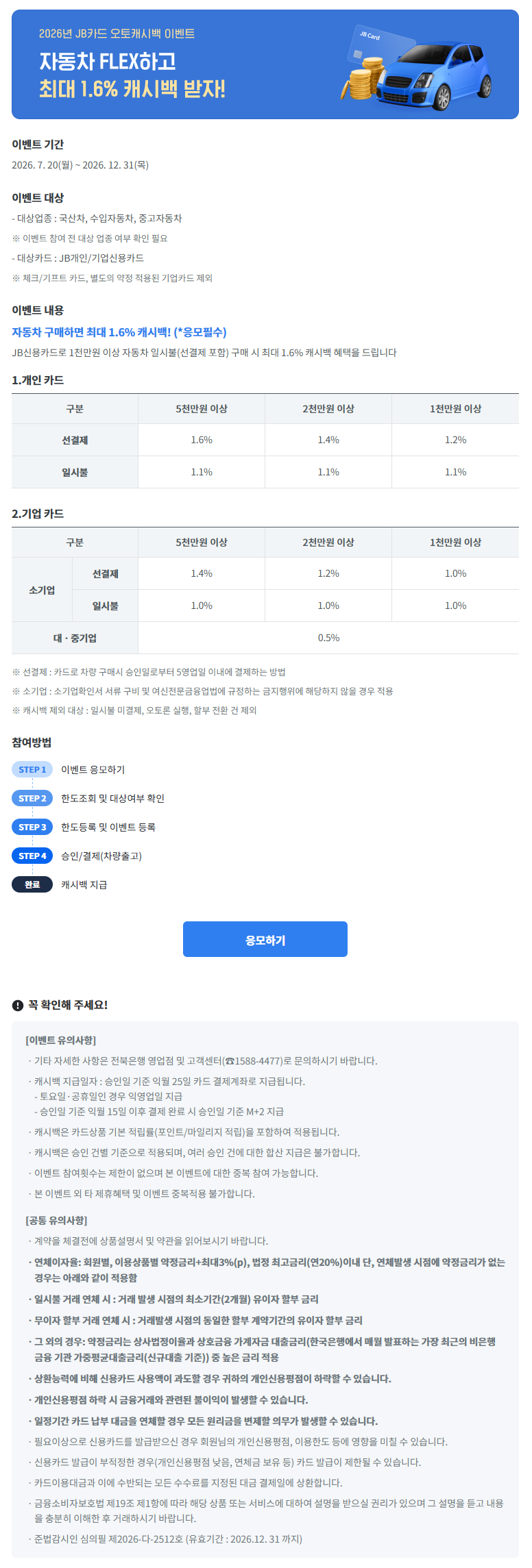
Task: Click the 0.5% cell for 대·중기업 row
Action: (x=328, y=638)
